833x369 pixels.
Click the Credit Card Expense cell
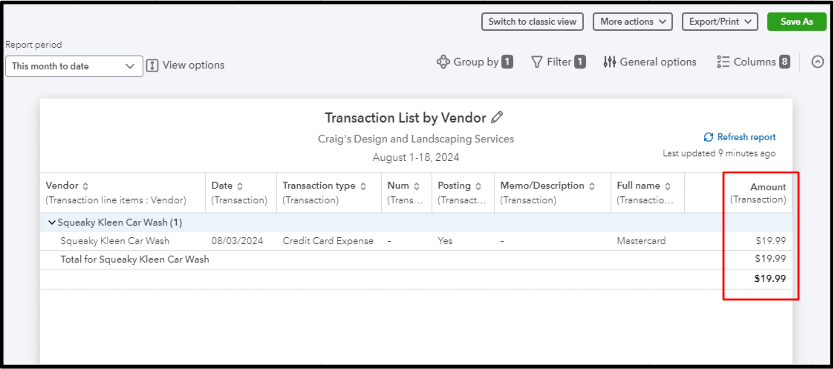(328, 241)
